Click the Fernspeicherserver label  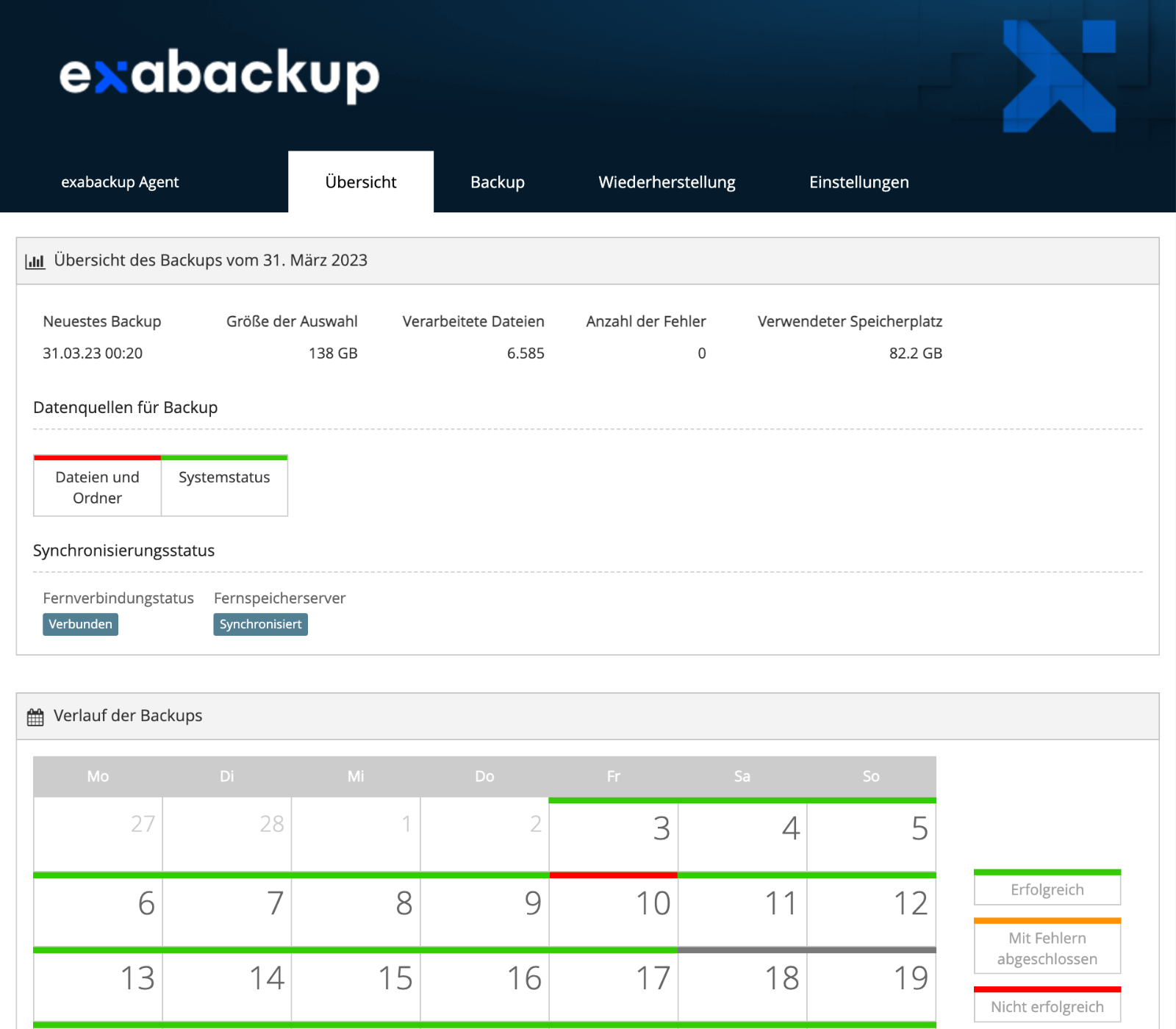coord(279,598)
